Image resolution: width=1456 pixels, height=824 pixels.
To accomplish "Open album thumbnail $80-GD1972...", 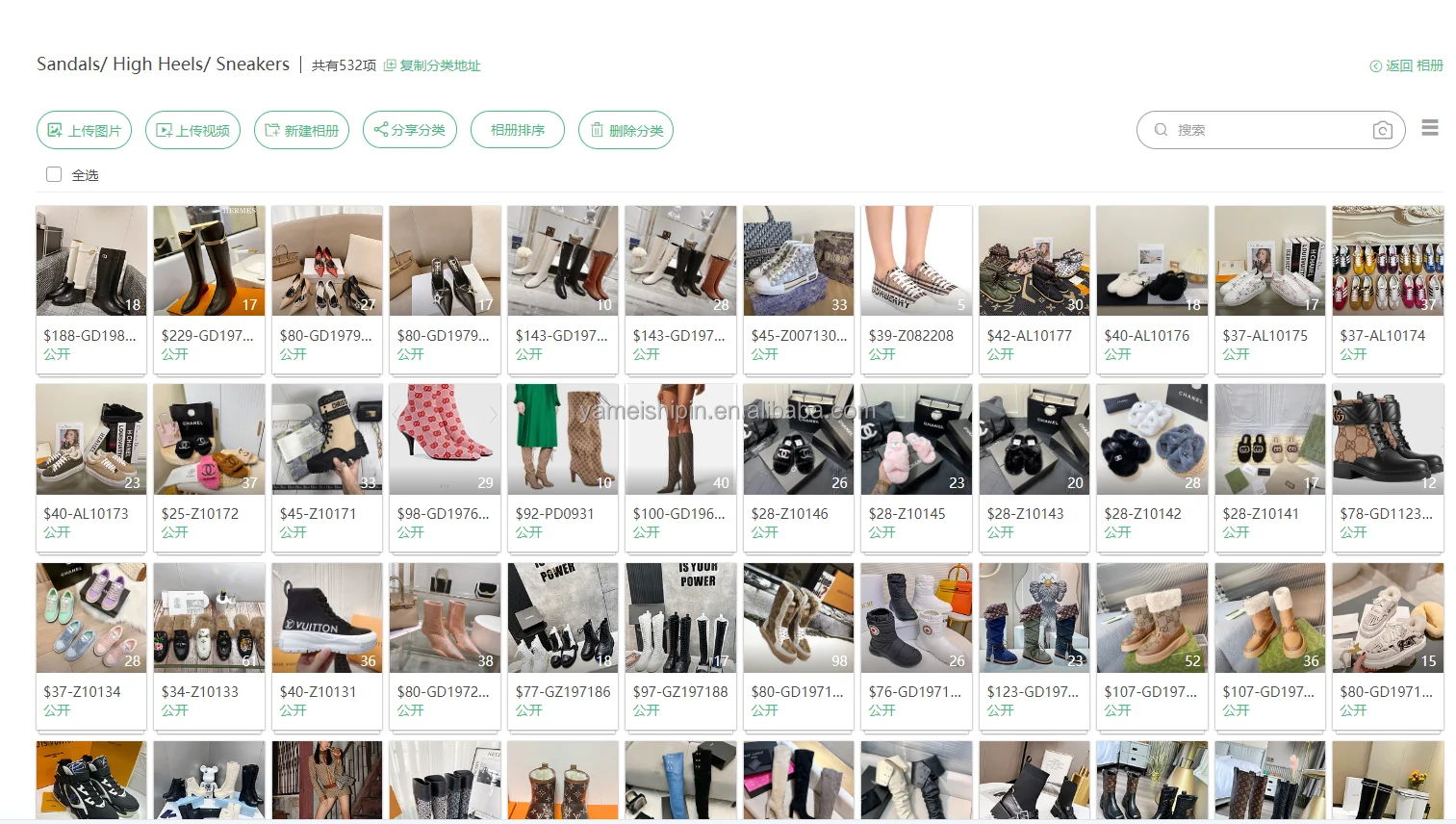I will tap(445, 617).
